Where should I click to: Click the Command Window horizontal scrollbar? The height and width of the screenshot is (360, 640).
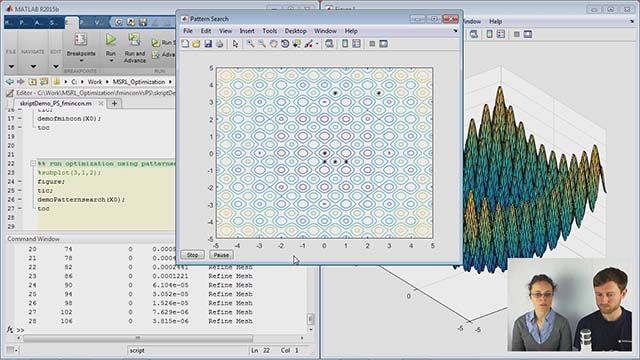coord(138,338)
